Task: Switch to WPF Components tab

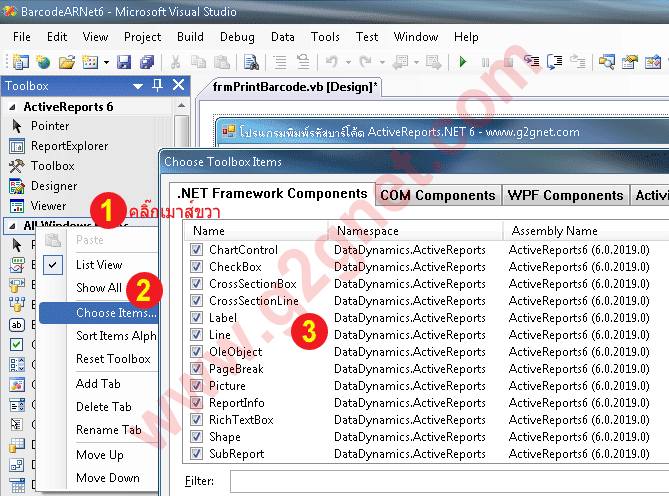Action: [x=565, y=195]
